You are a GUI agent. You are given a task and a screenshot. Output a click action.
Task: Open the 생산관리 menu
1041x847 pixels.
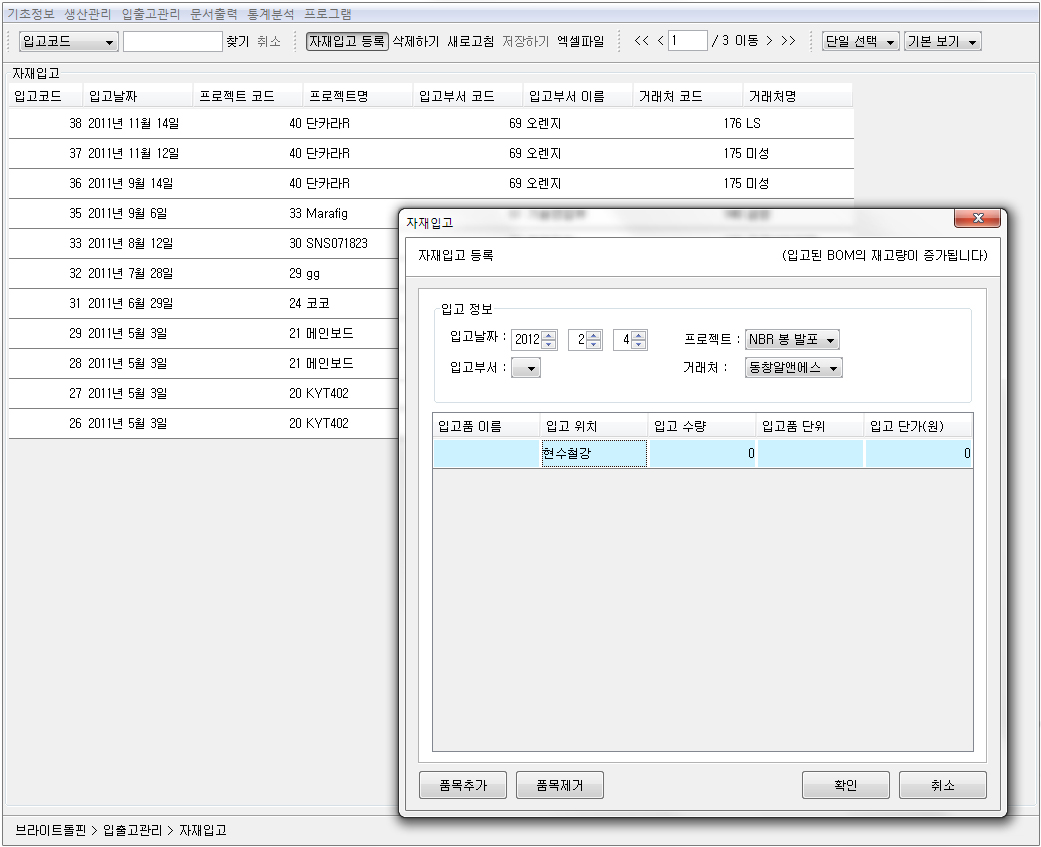coord(88,14)
